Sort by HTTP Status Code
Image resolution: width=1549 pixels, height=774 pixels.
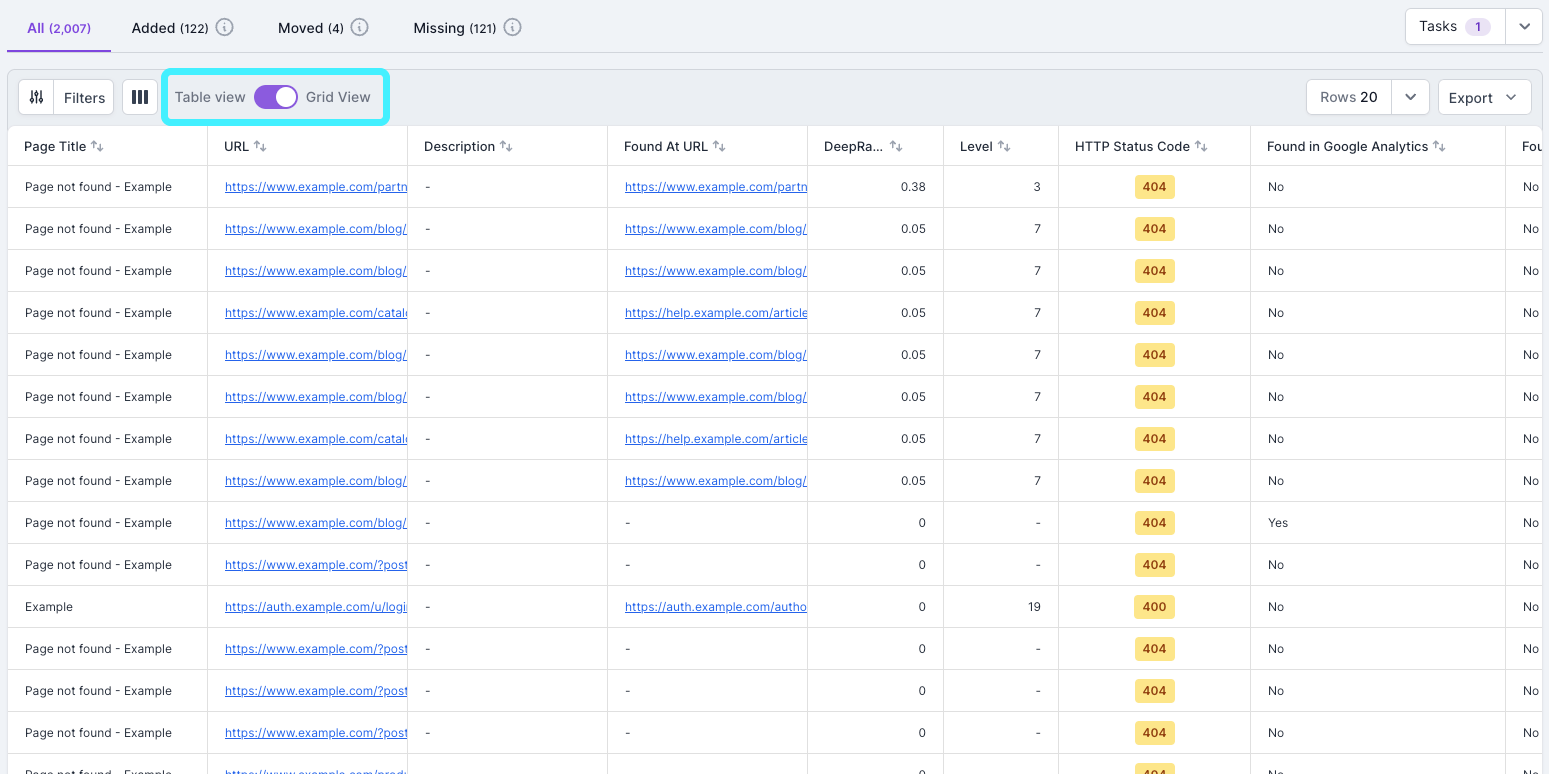1198,145
